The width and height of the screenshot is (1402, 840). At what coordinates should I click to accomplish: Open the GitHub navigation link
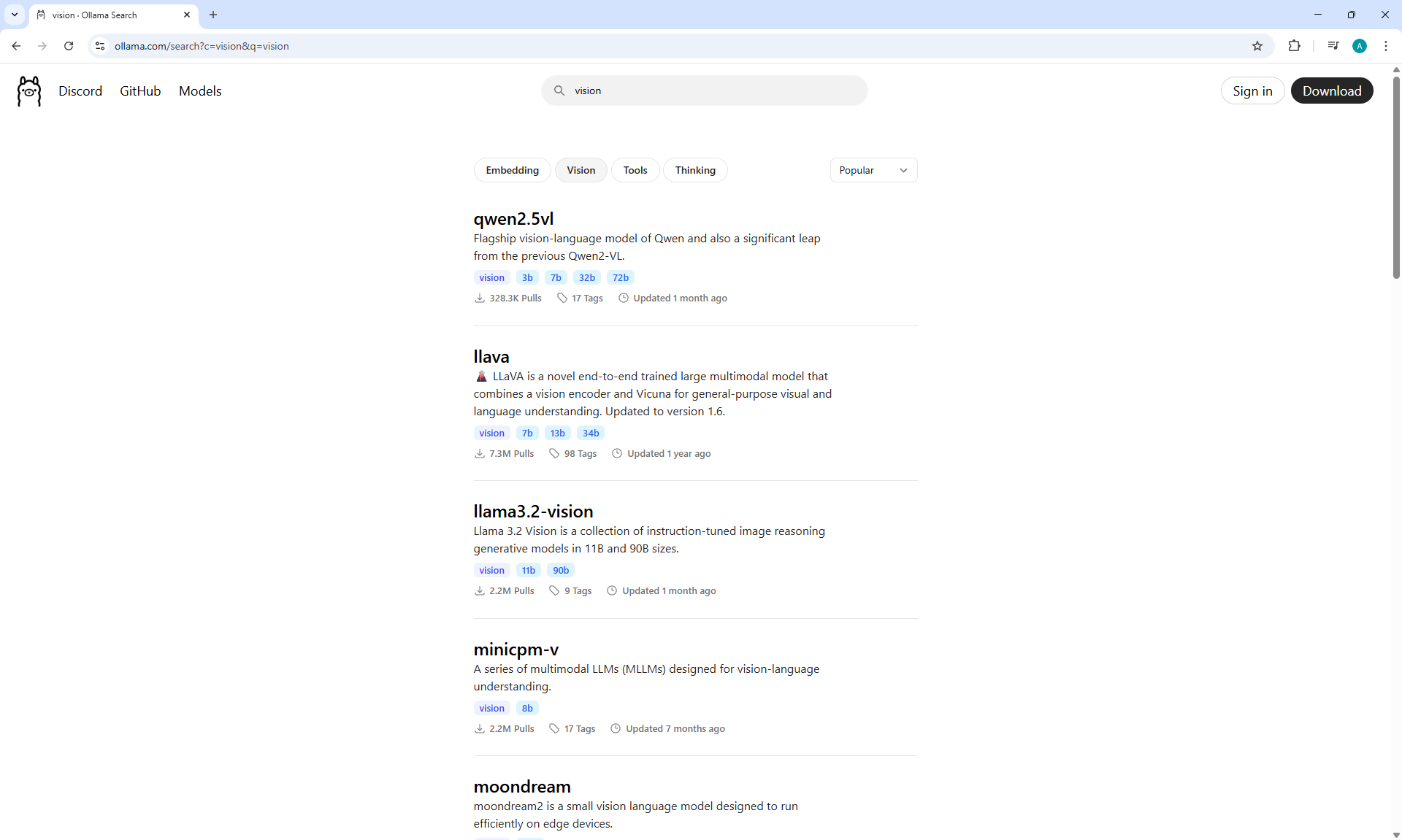pos(140,91)
